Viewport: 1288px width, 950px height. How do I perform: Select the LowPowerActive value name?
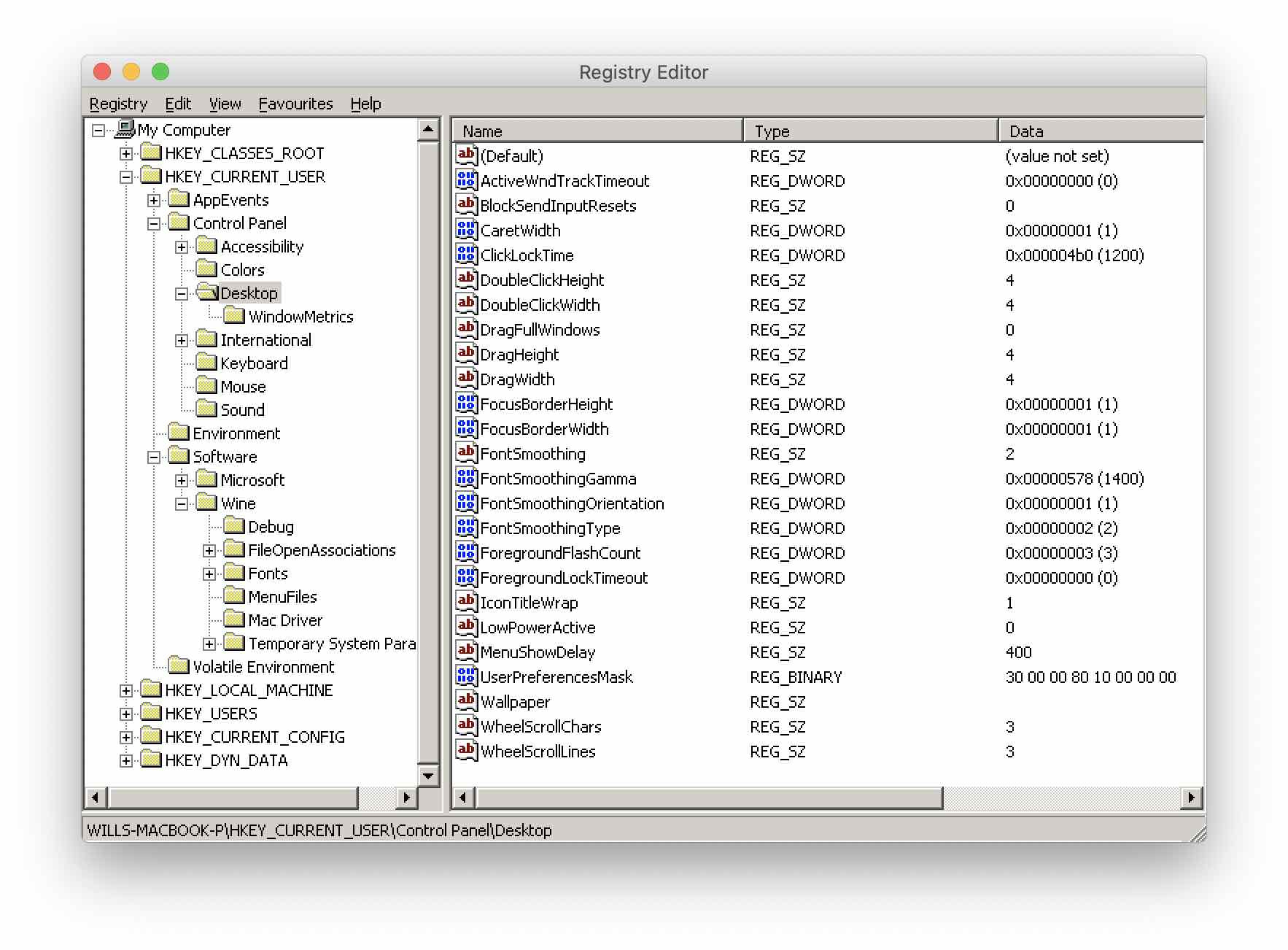538,627
